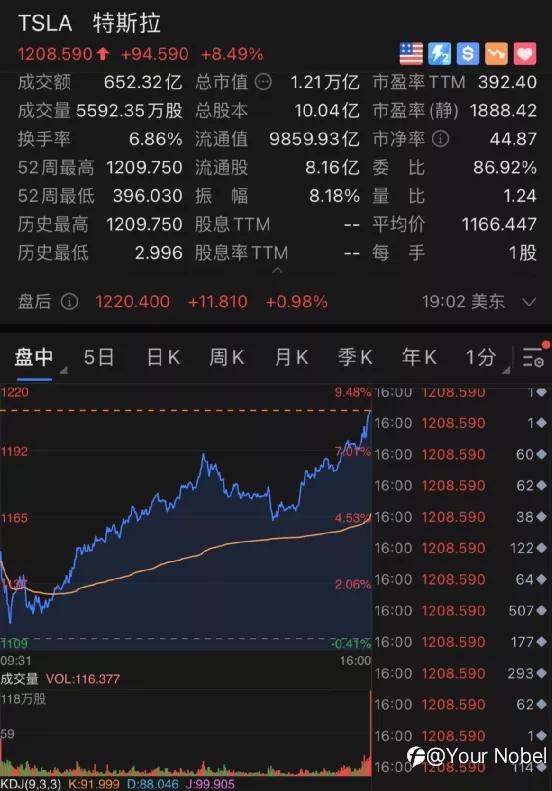Tap the 流通值 value 9859.93亿
The image size is (552, 791).
pos(314,139)
